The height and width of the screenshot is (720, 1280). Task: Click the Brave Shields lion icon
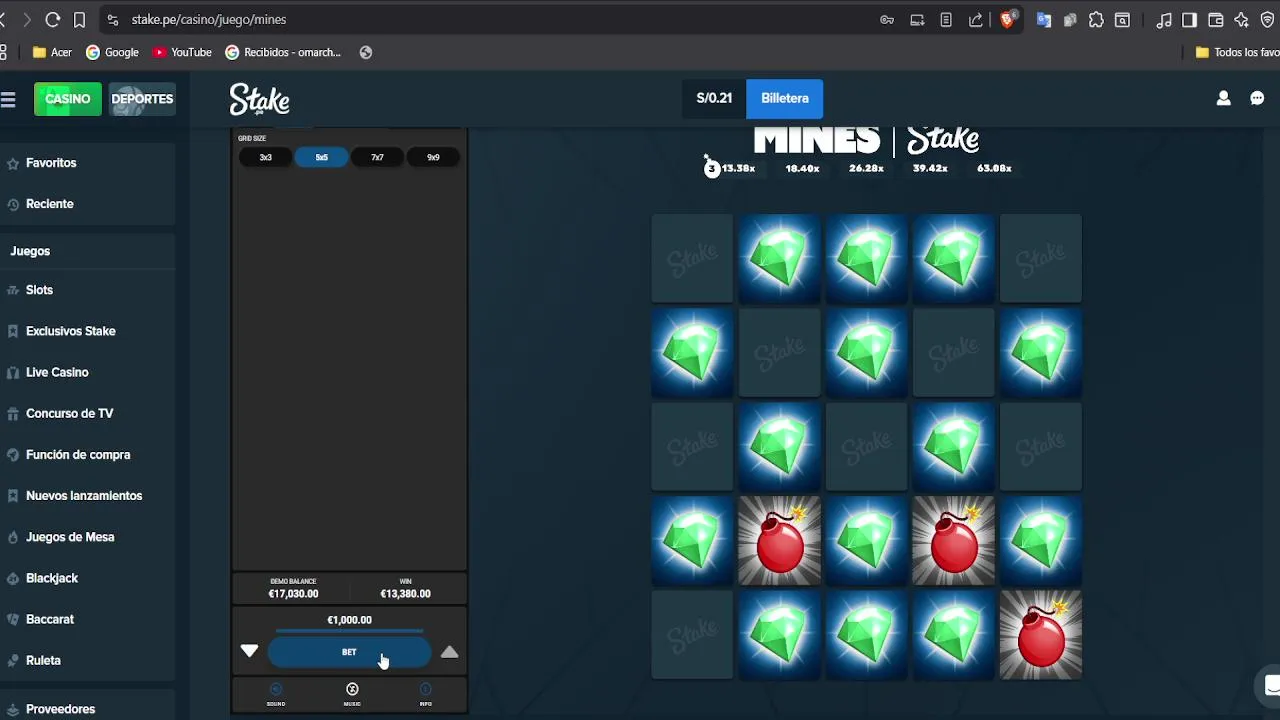pos(1009,19)
